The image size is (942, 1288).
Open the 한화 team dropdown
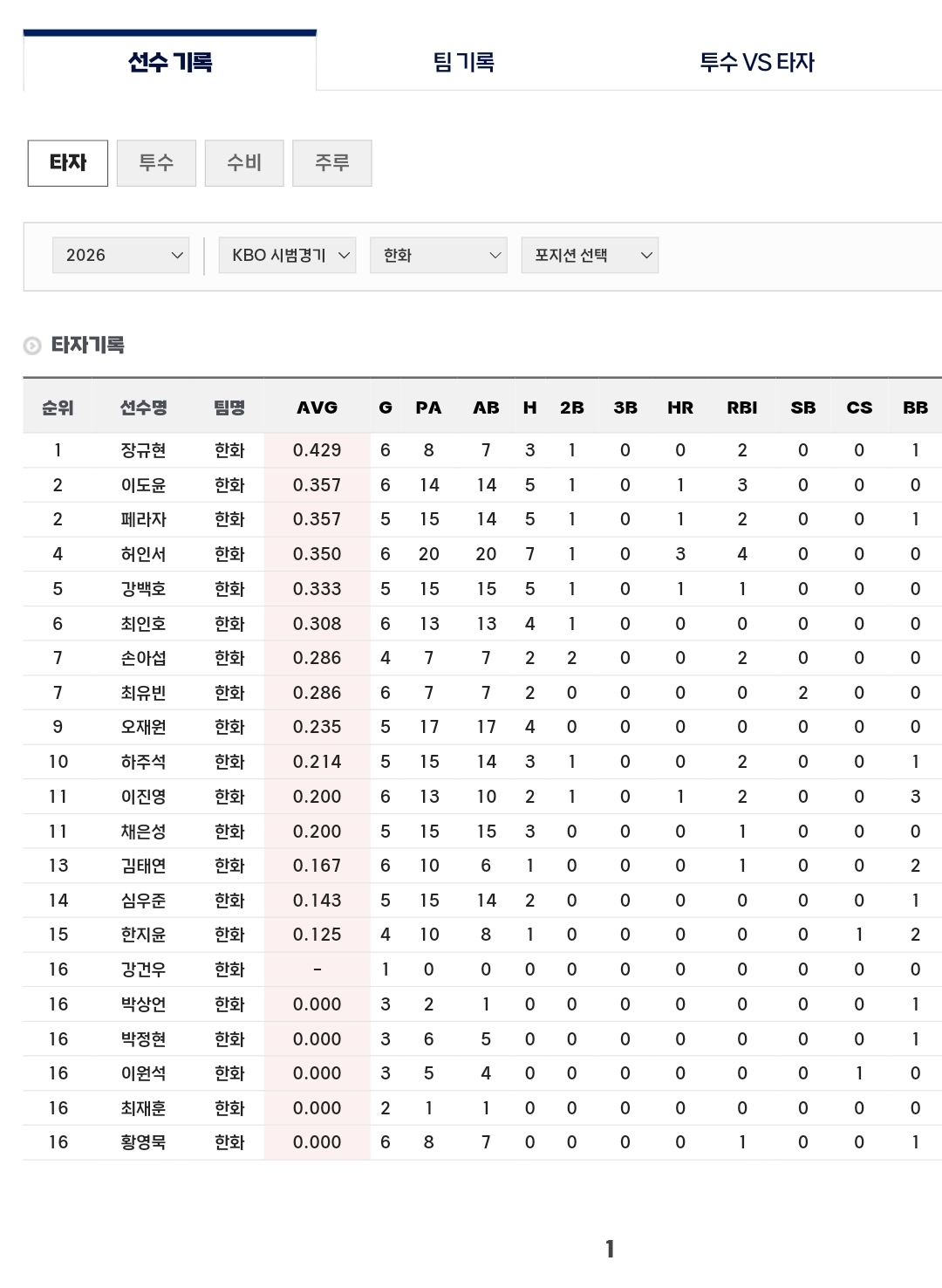(438, 256)
